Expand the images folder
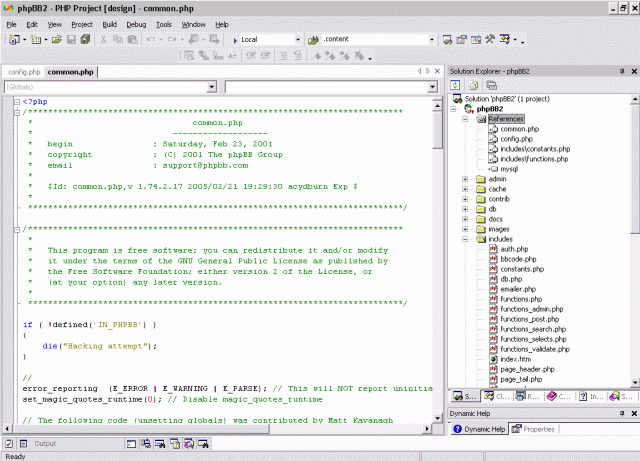 (x=465, y=229)
